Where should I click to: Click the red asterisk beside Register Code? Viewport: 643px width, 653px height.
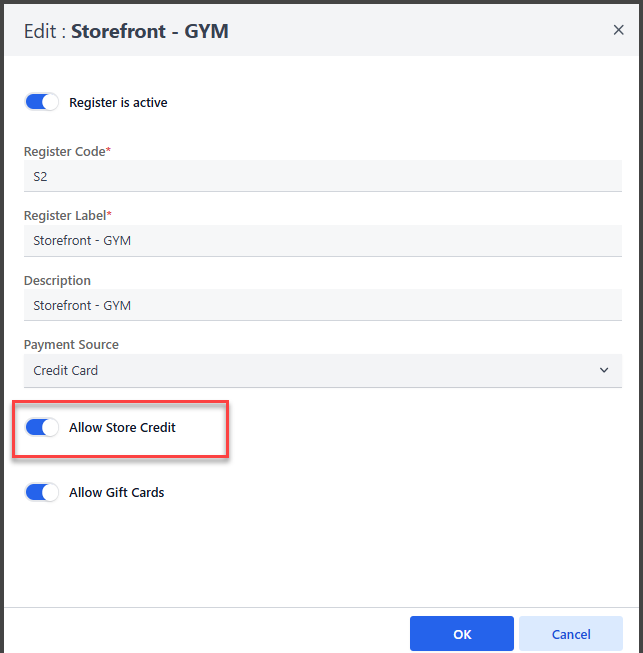(108, 150)
